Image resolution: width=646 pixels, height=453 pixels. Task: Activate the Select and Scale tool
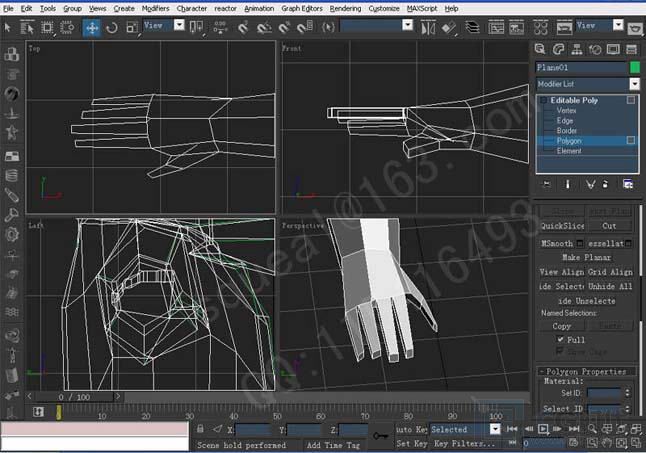tap(132, 28)
